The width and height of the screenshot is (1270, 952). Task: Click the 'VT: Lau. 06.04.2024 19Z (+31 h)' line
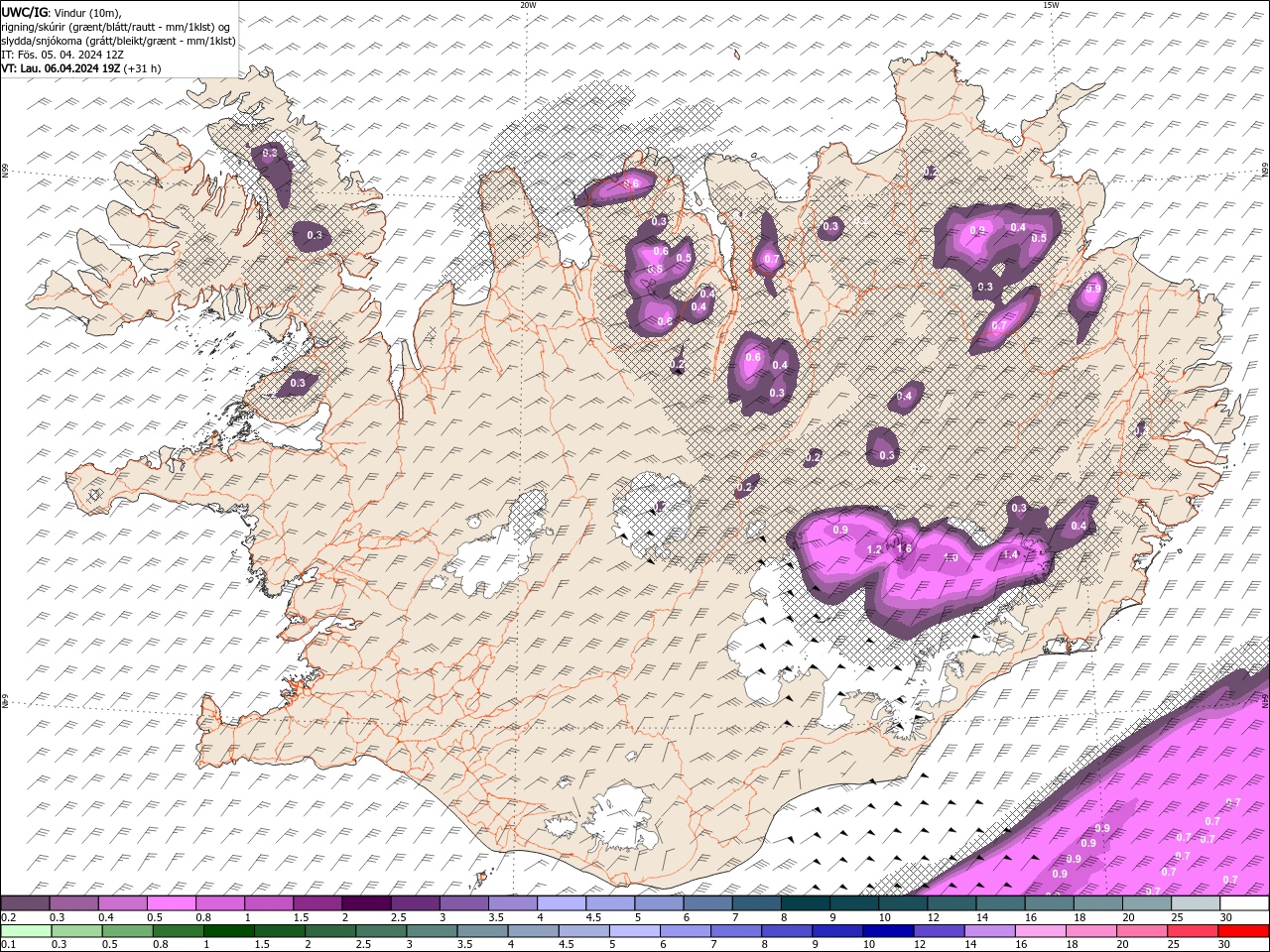coord(81,68)
